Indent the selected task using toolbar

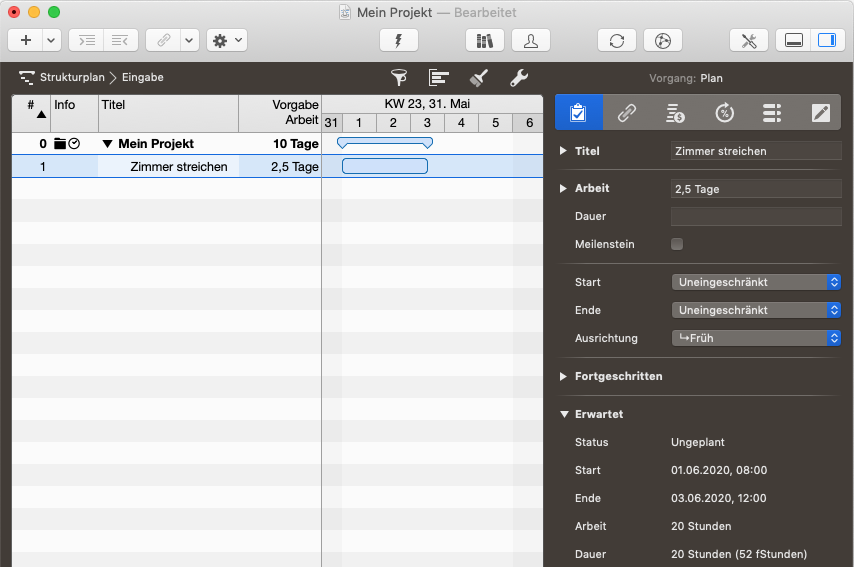point(89,41)
